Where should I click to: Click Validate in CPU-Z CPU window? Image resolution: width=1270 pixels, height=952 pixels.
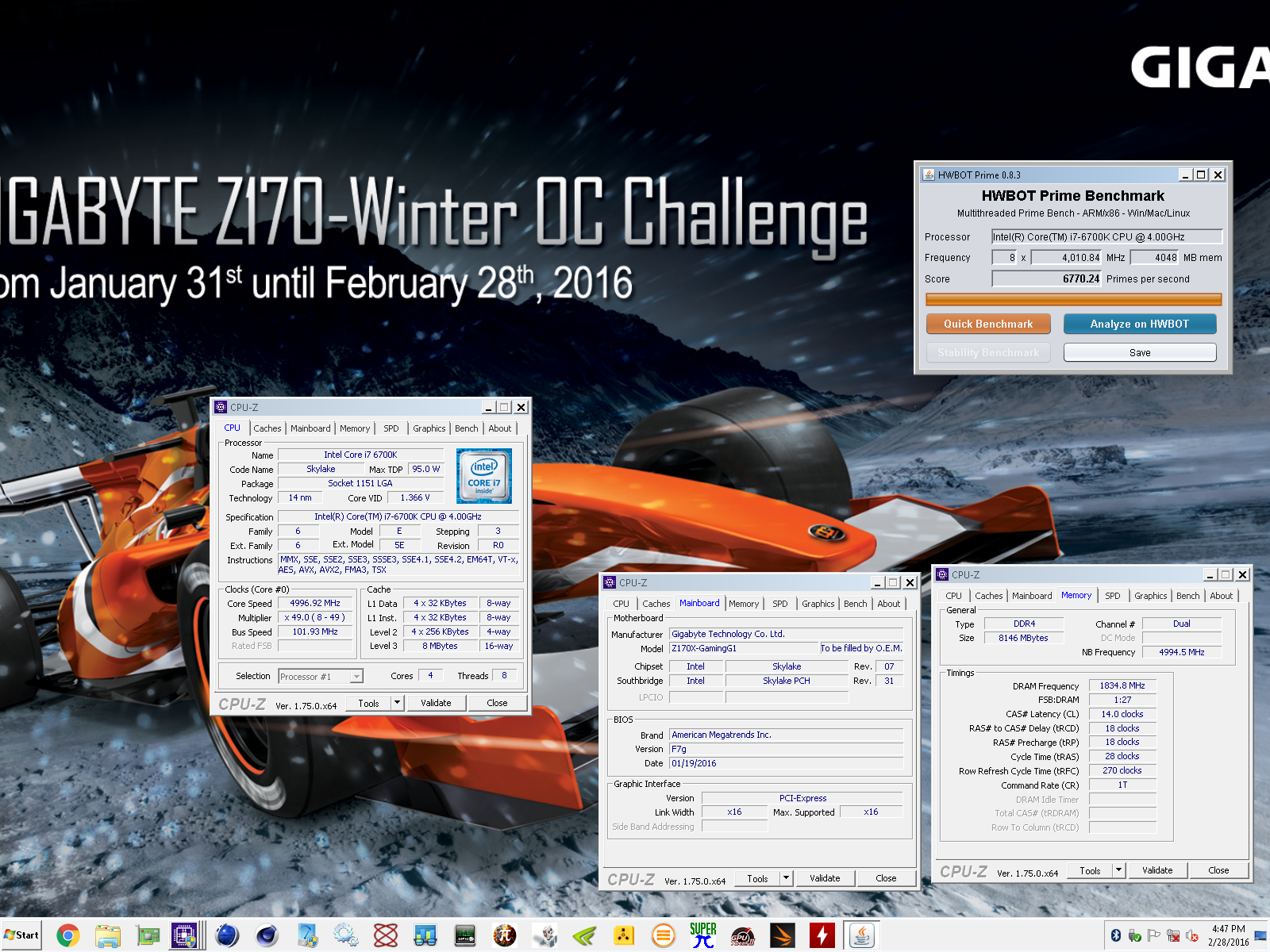(x=436, y=703)
